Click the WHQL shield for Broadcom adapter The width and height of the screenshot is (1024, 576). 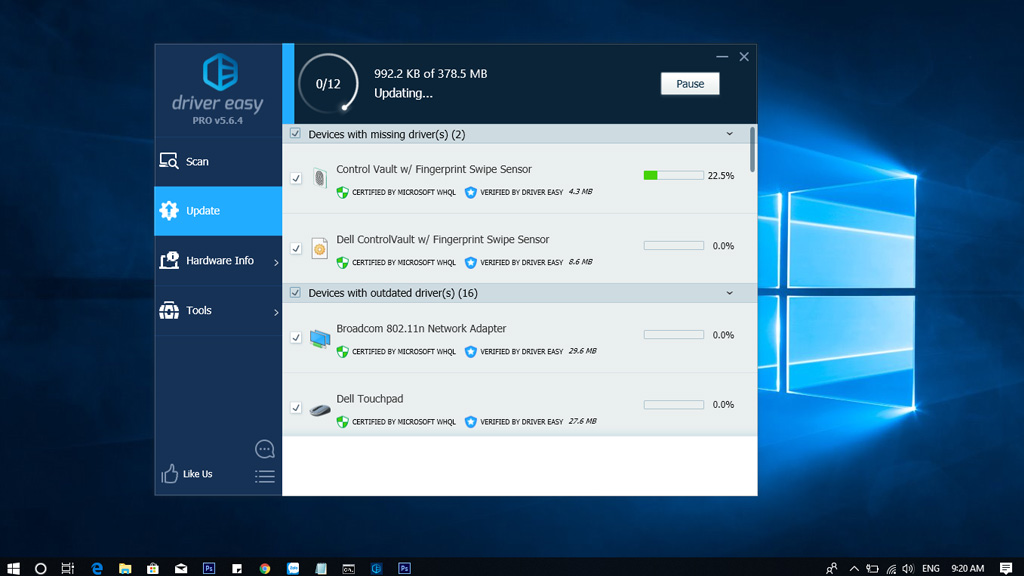tap(342, 351)
